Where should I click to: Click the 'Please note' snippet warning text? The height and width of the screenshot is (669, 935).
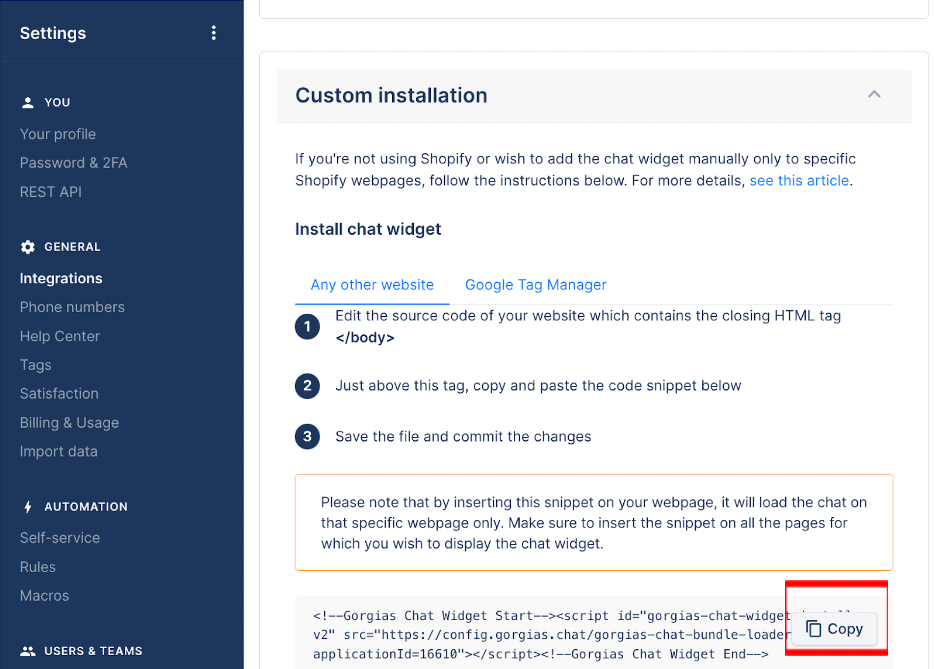(x=593, y=523)
